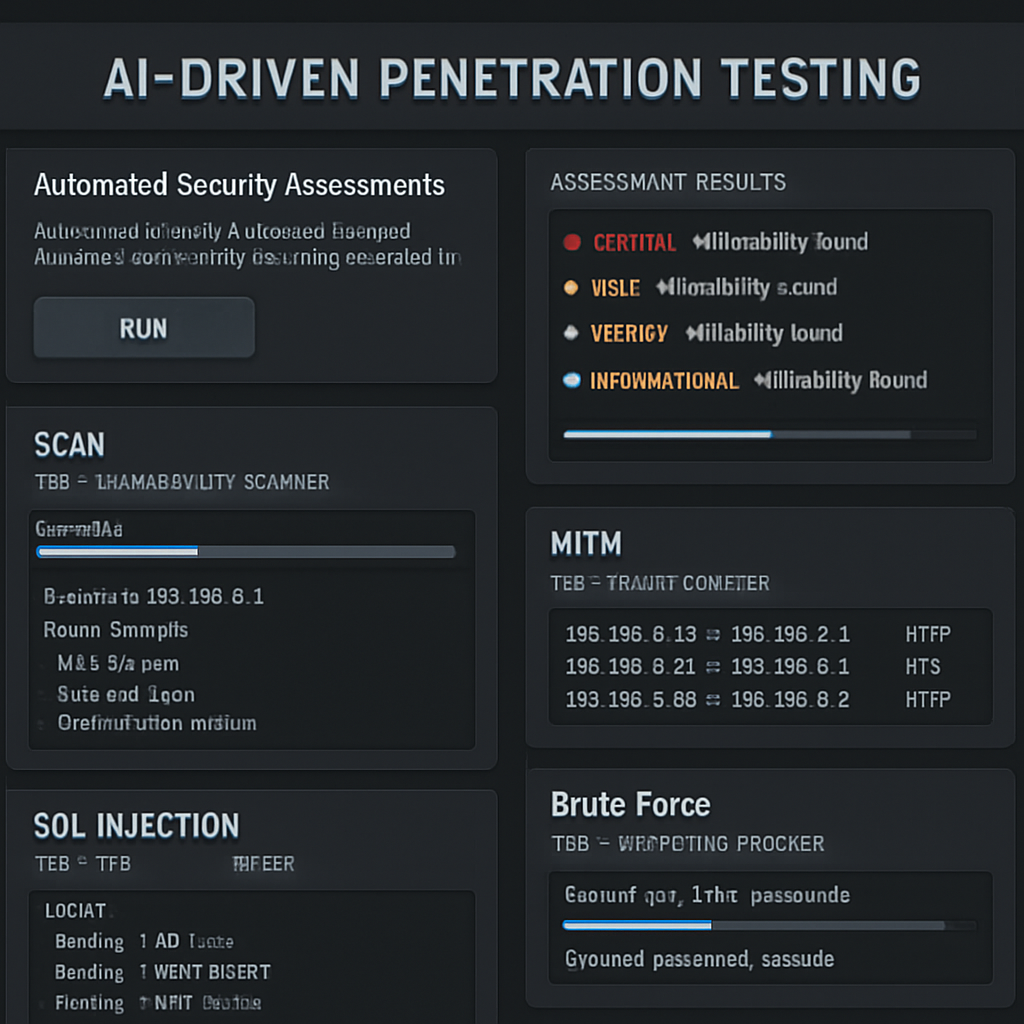Select the Rounn Smmplfs line
This screenshot has width=1024, height=1024.
point(116,630)
